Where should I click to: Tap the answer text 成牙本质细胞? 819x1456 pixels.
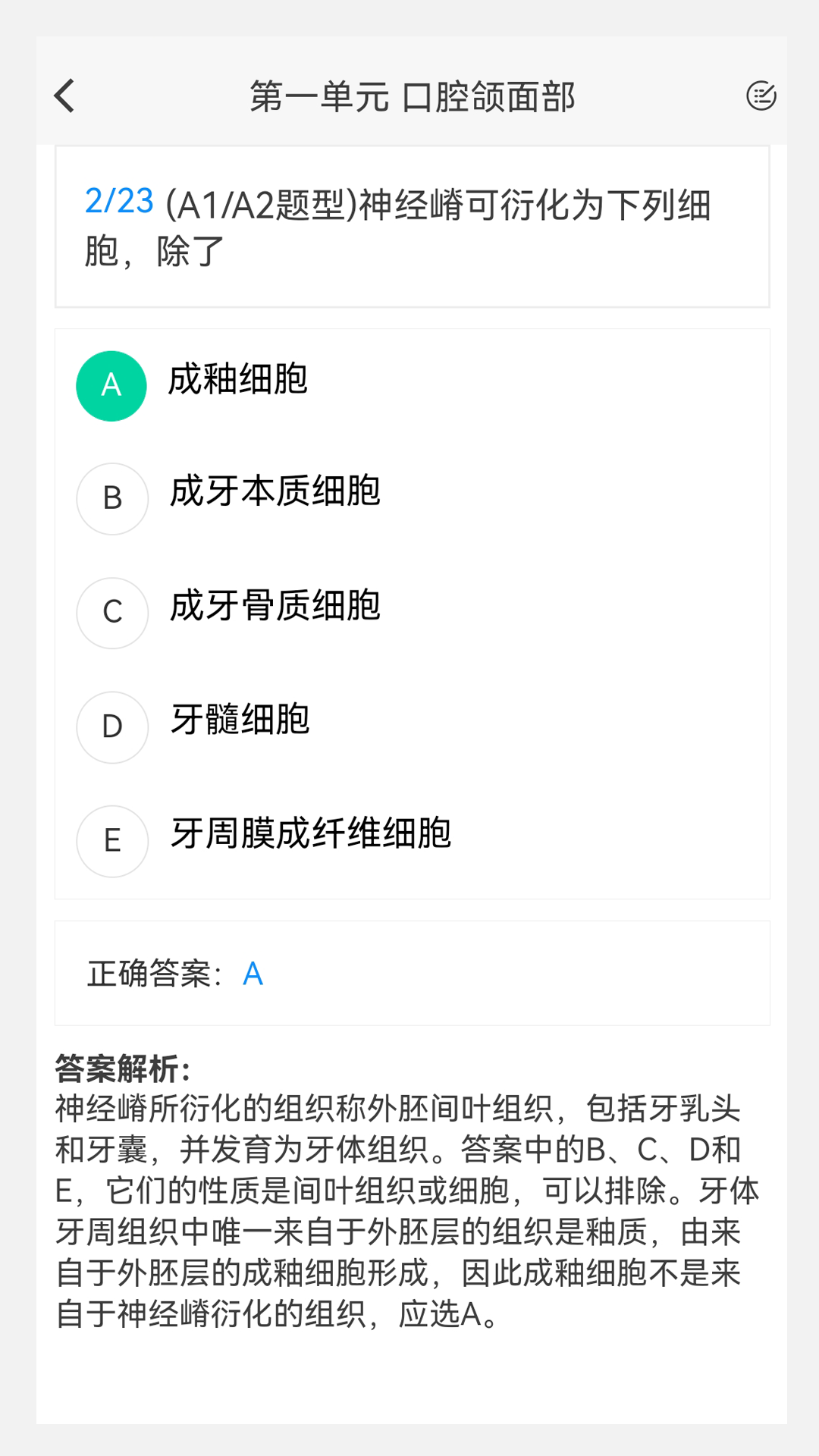(275, 491)
